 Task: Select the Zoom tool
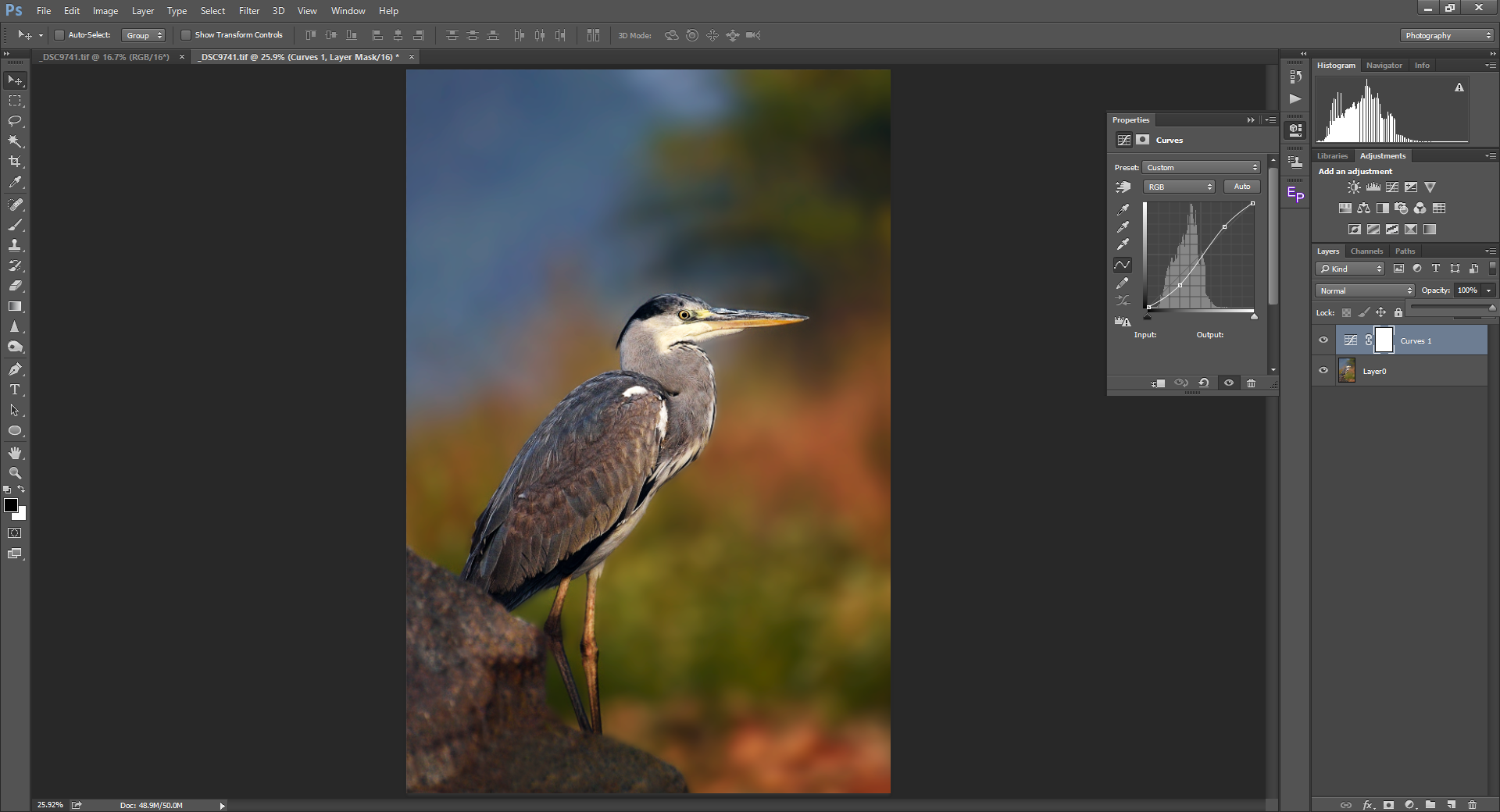[15, 473]
